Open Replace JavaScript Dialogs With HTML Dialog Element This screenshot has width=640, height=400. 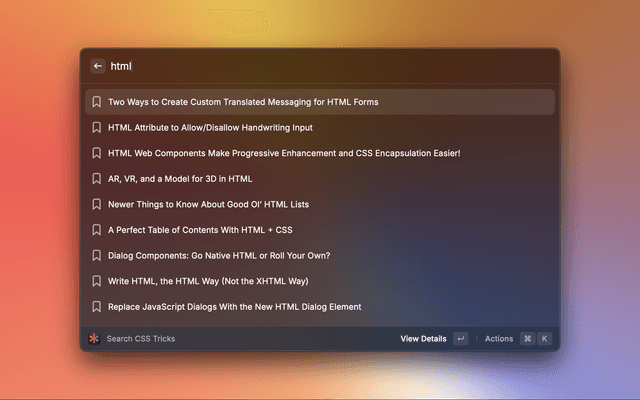tap(234, 307)
